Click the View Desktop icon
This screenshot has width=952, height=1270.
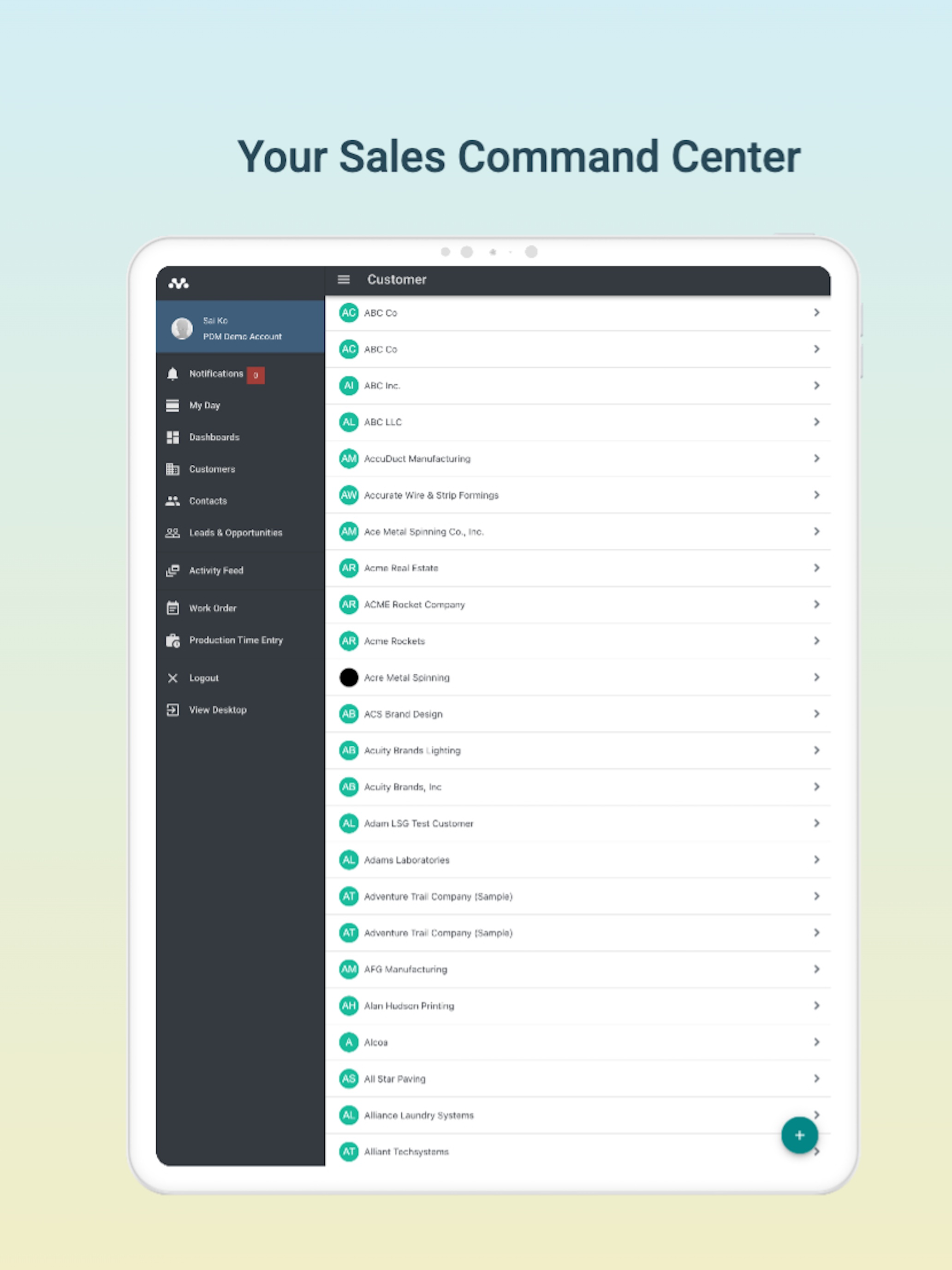[x=172, y=710]
